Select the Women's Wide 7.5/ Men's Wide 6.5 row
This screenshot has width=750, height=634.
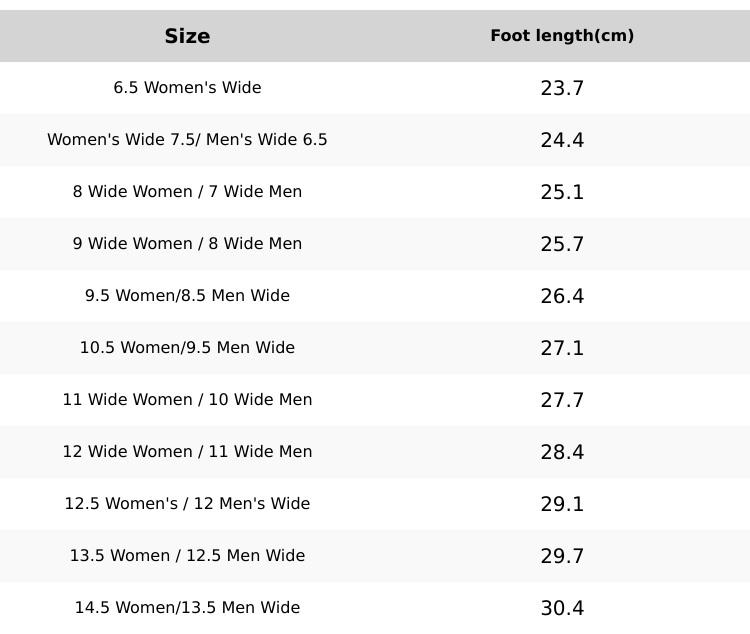[187, 140]
